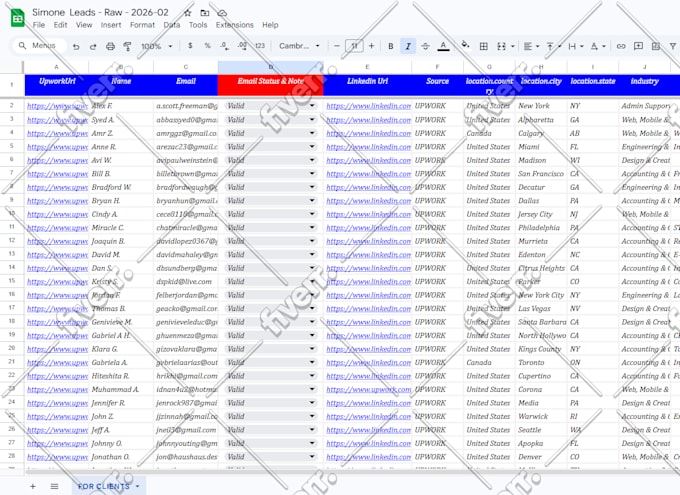Open the Tools menu
680x495 pixels.
click(x=198, y=25)
